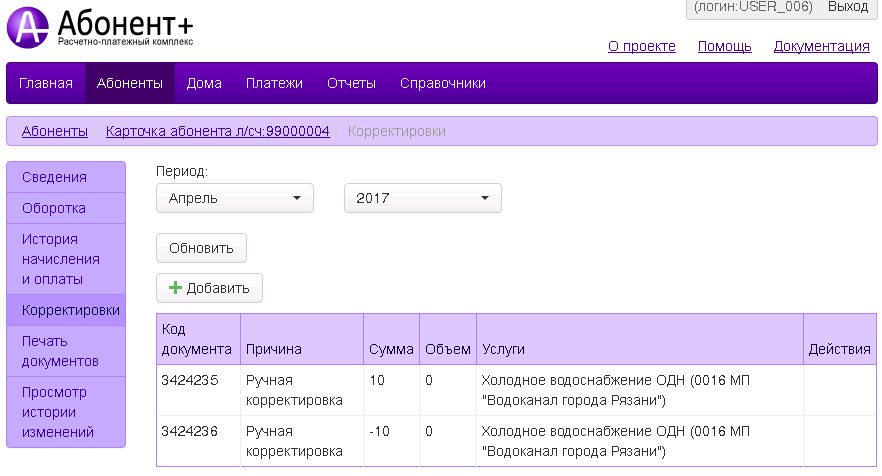Open the О проекте link
The width and height of the screenshot is (882, 476).
pyautogui.click(x=641, y=46)
